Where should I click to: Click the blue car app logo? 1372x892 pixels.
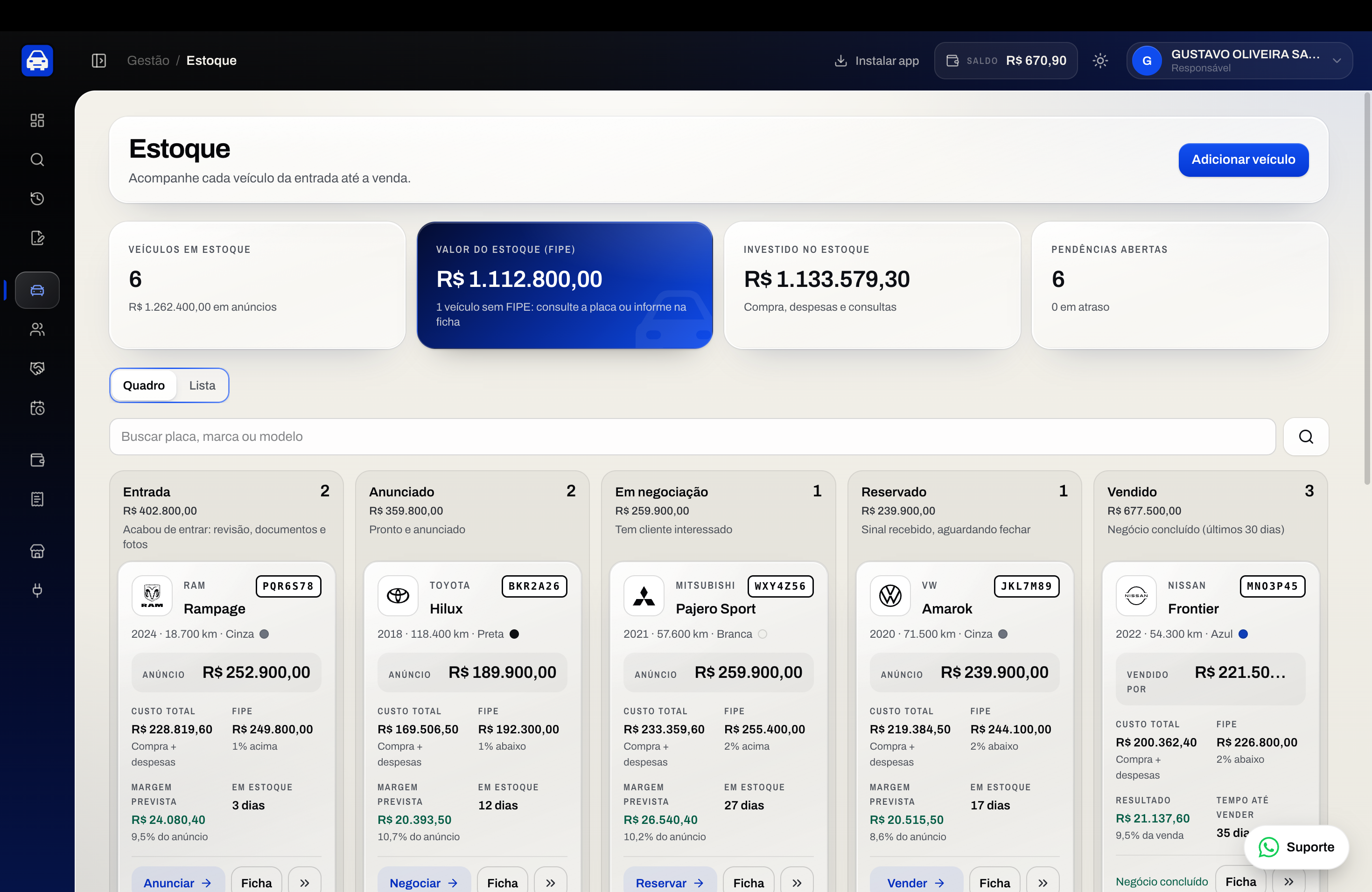coord(37,61)
